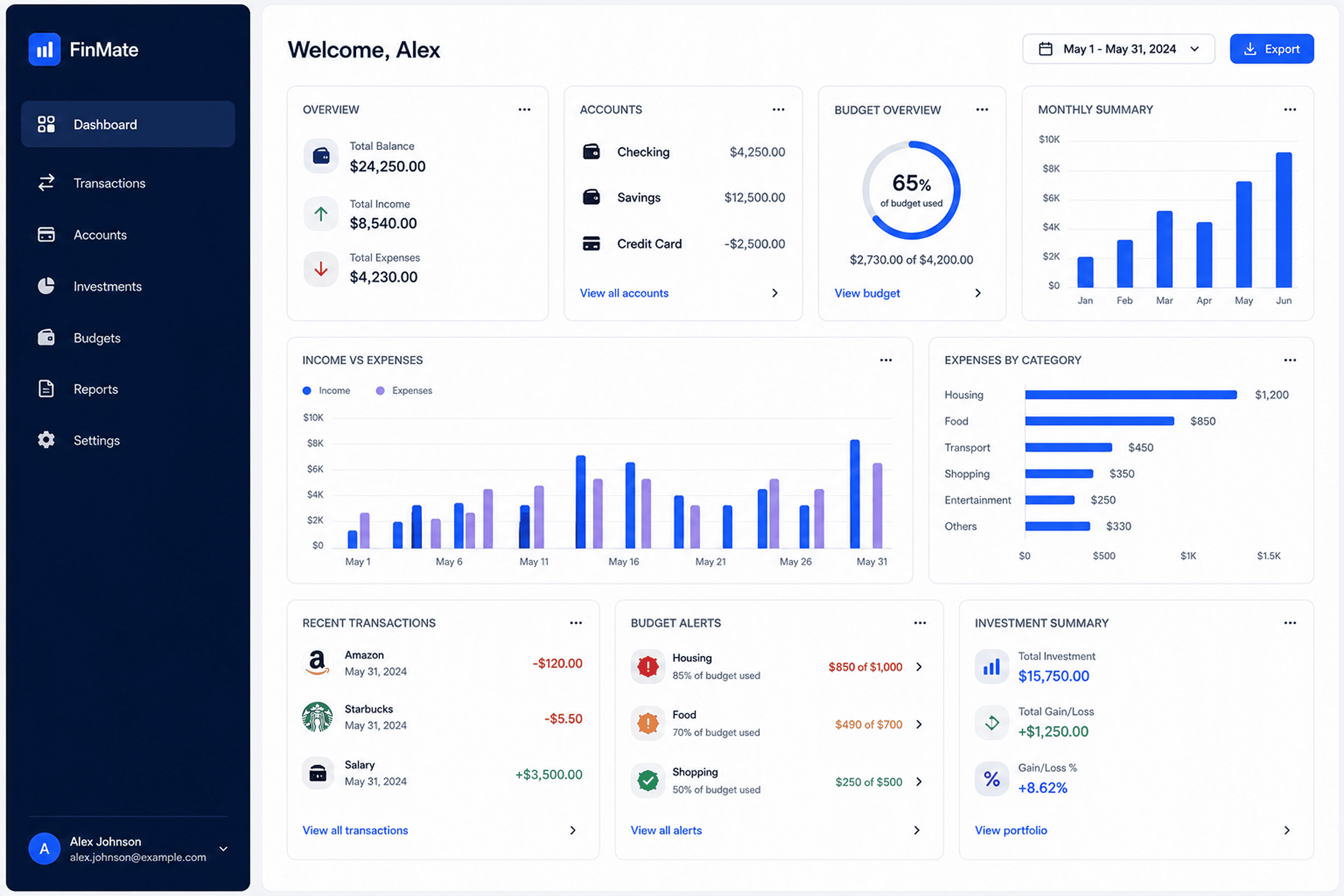Open Expenses by Category more options

[1290, 360]
